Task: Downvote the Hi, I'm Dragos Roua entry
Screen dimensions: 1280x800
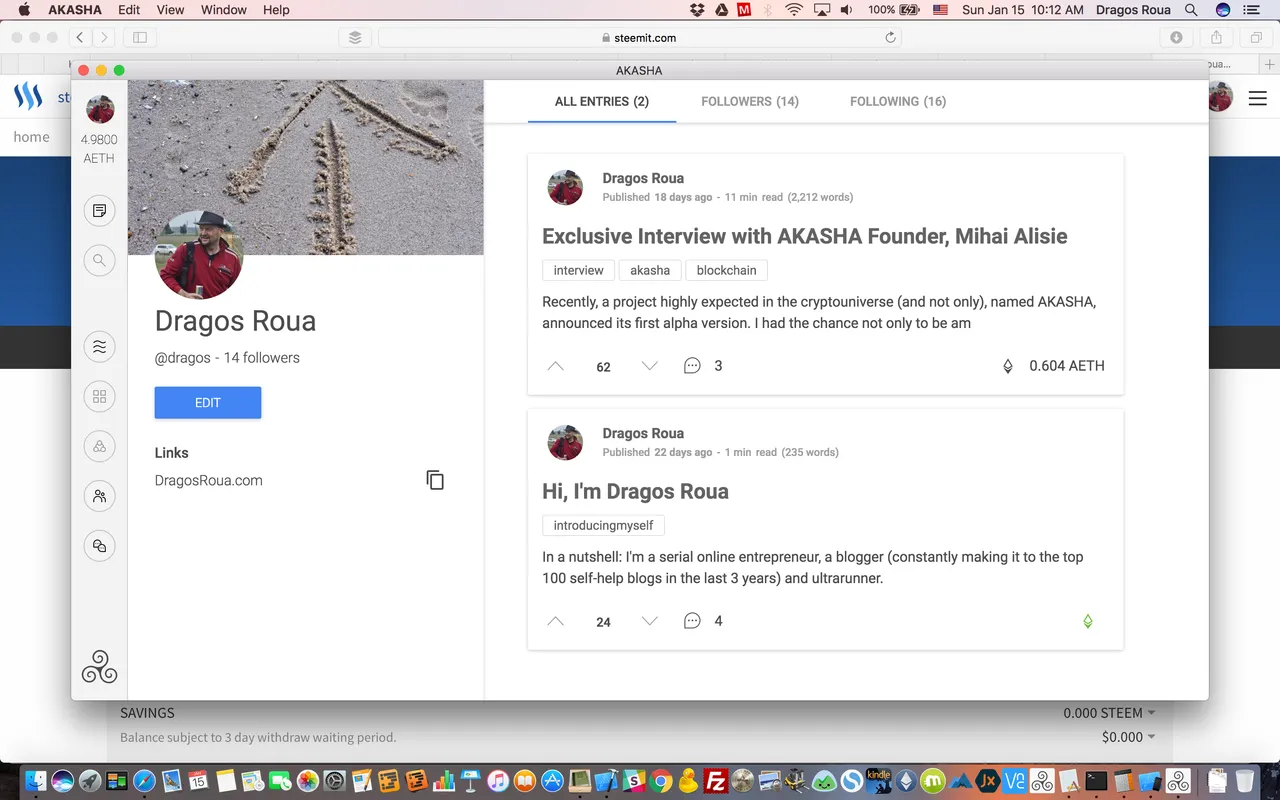Action: pos(649,621)
